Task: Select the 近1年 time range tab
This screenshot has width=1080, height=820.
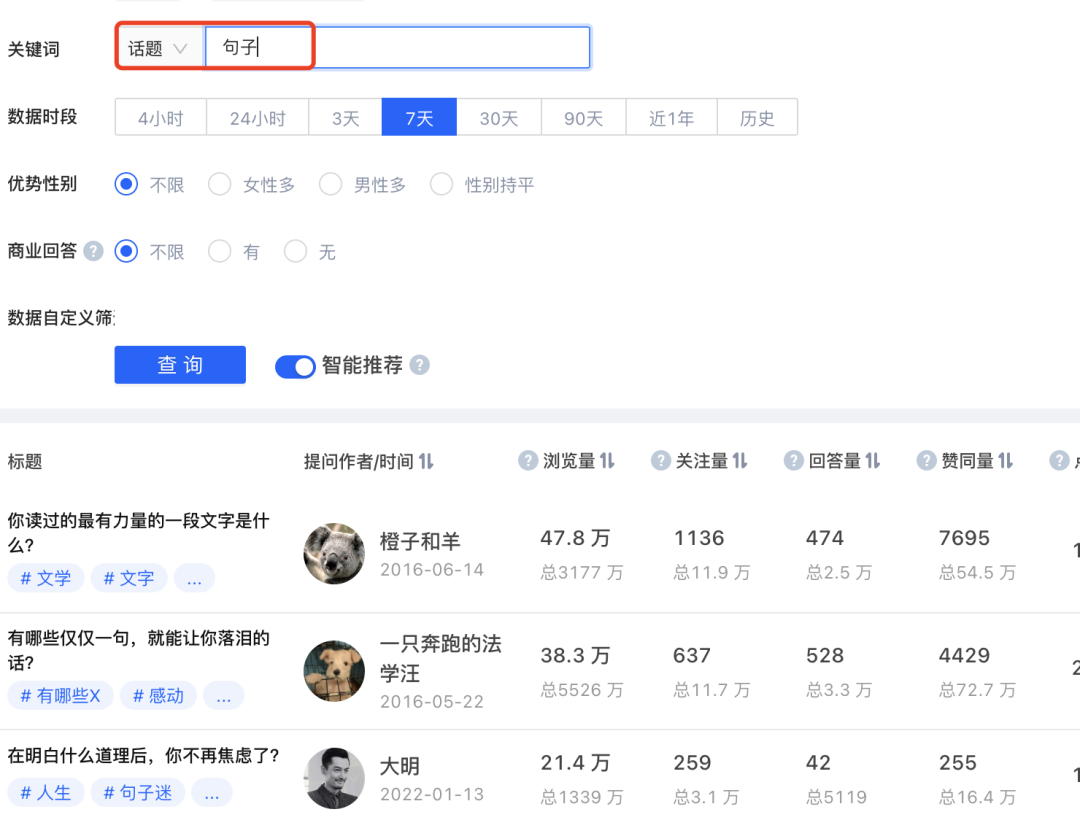Action: tap(672, 118)
